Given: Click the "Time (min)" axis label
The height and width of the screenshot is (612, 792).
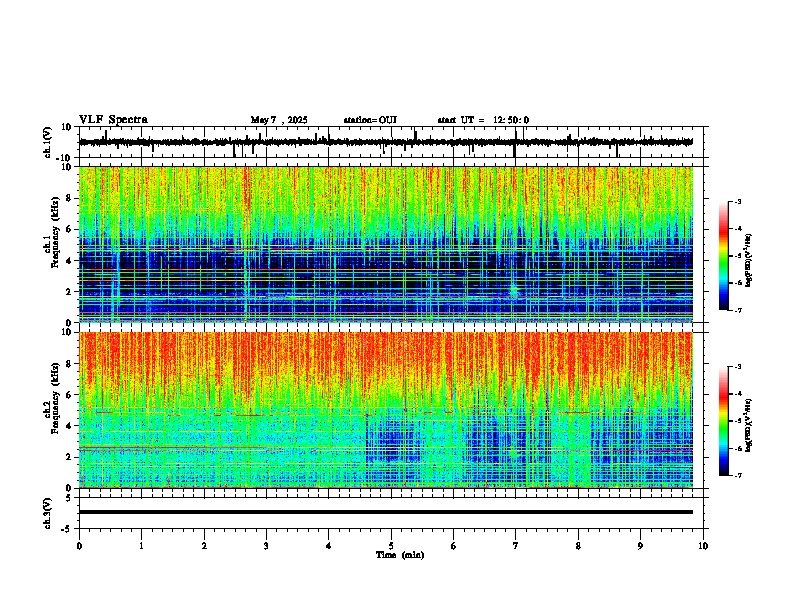Looking at the screenshot, I should (x=400, y=555).
